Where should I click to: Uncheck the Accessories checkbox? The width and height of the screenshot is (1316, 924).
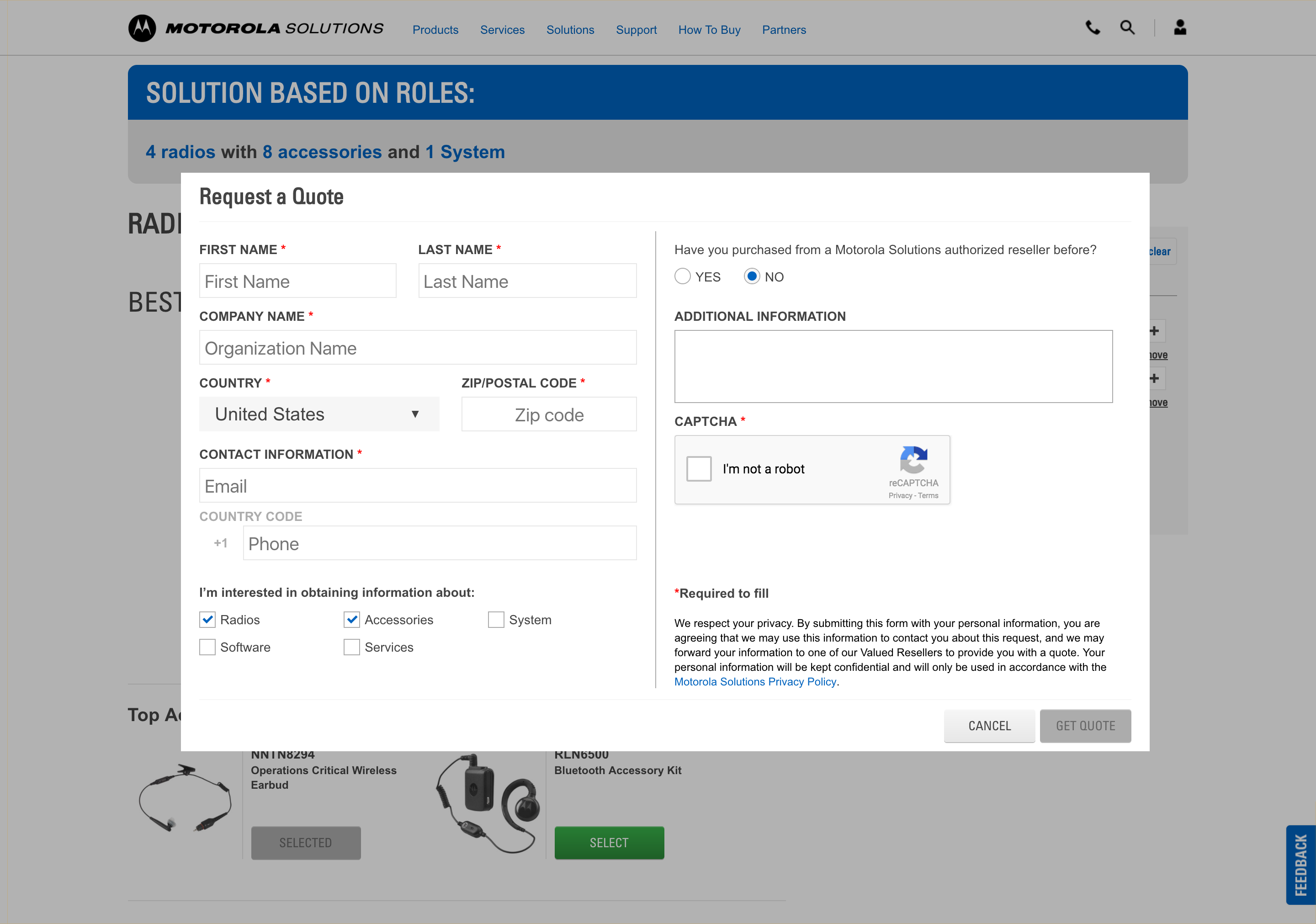click(x=351, y=620)
